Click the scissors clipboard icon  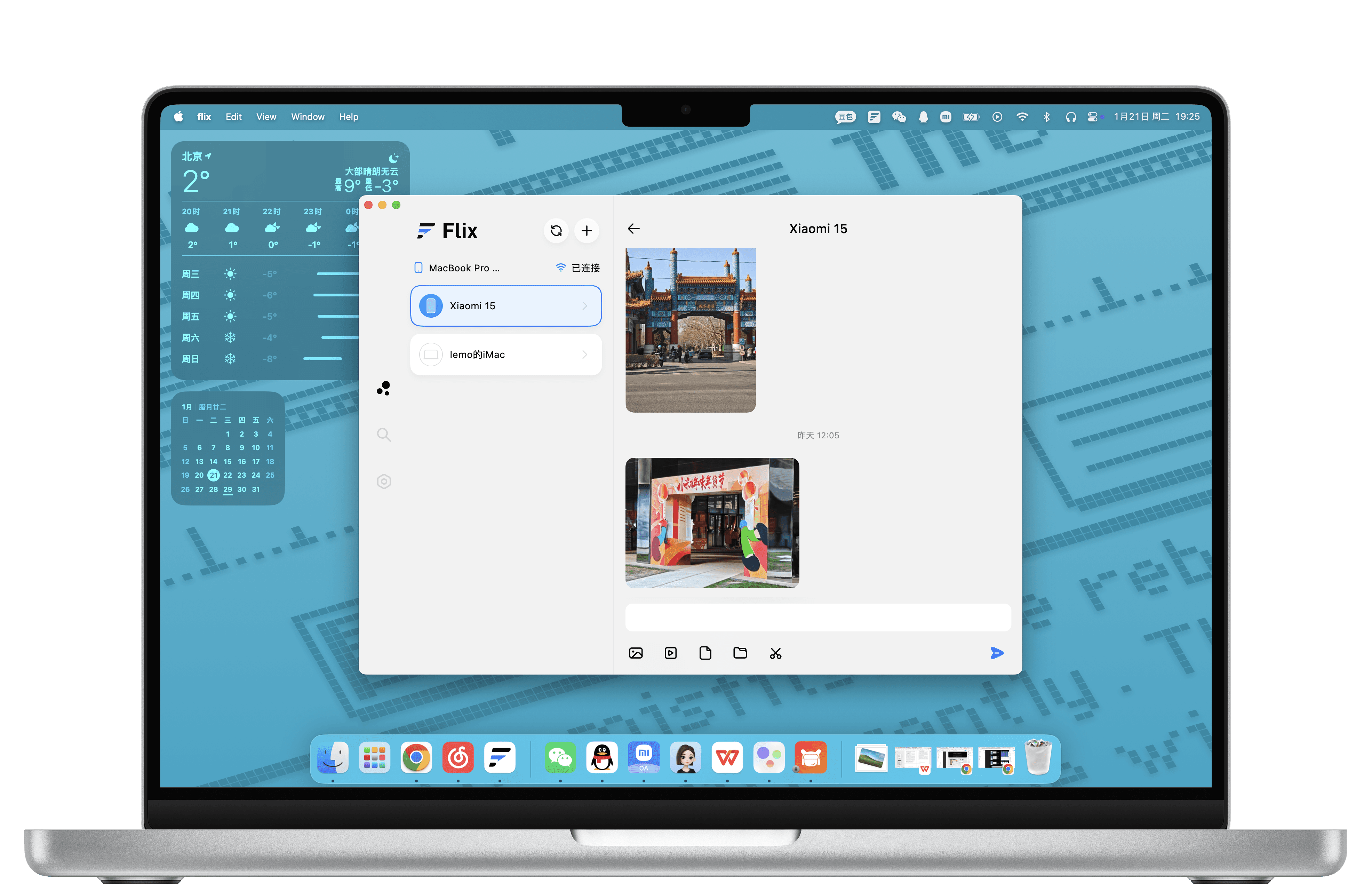(775, 653)
